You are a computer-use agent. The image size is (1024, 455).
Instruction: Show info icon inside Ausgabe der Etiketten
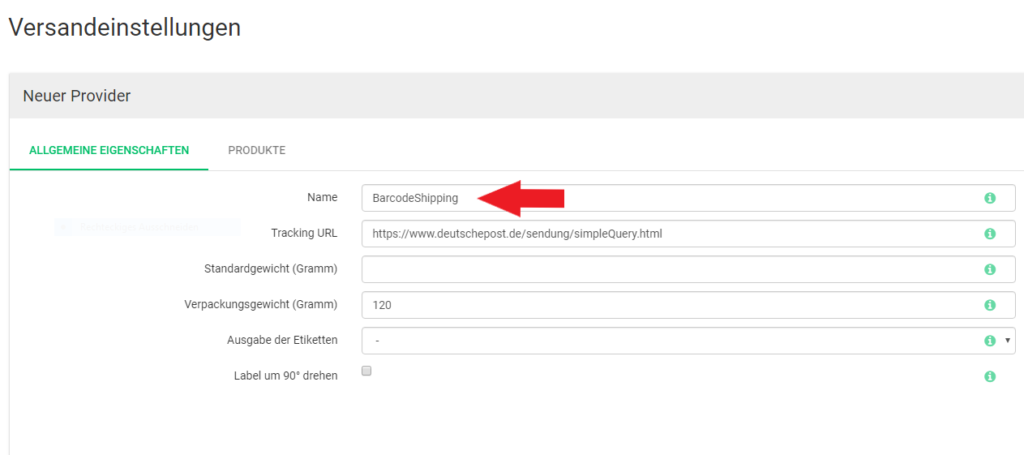pyautogui.click(x=989, y=340)
